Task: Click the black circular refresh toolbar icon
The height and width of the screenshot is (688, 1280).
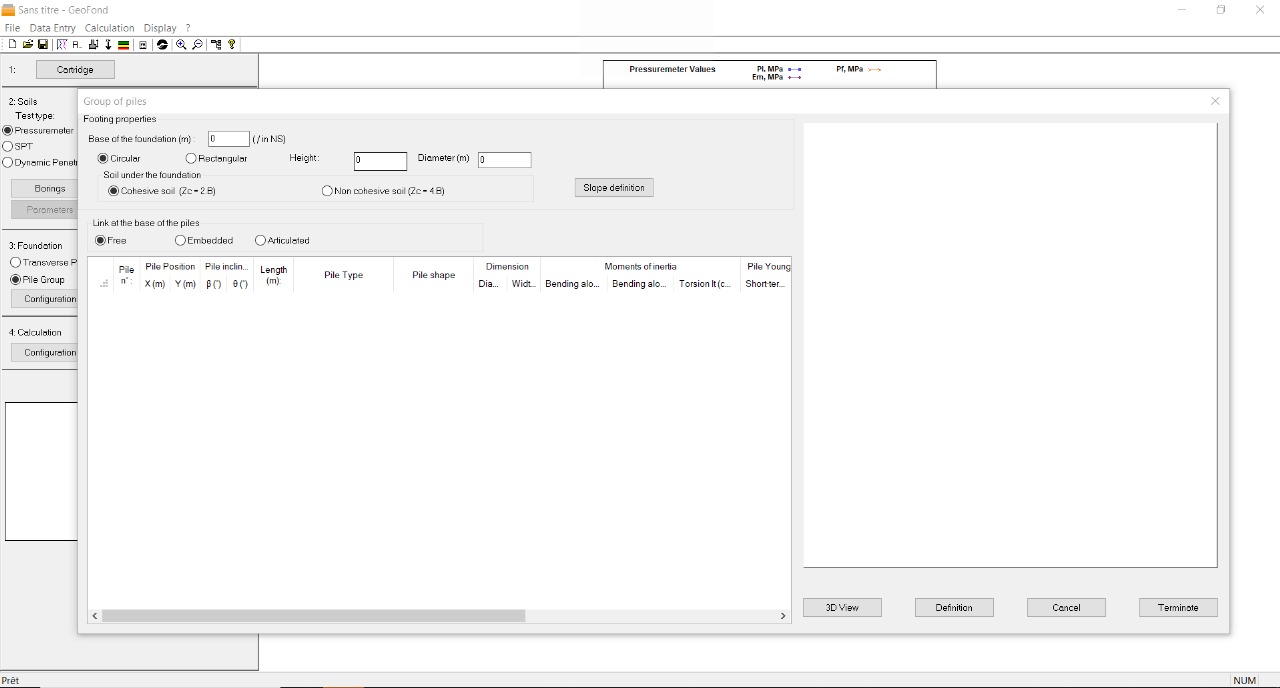Action: click(162, 44)
